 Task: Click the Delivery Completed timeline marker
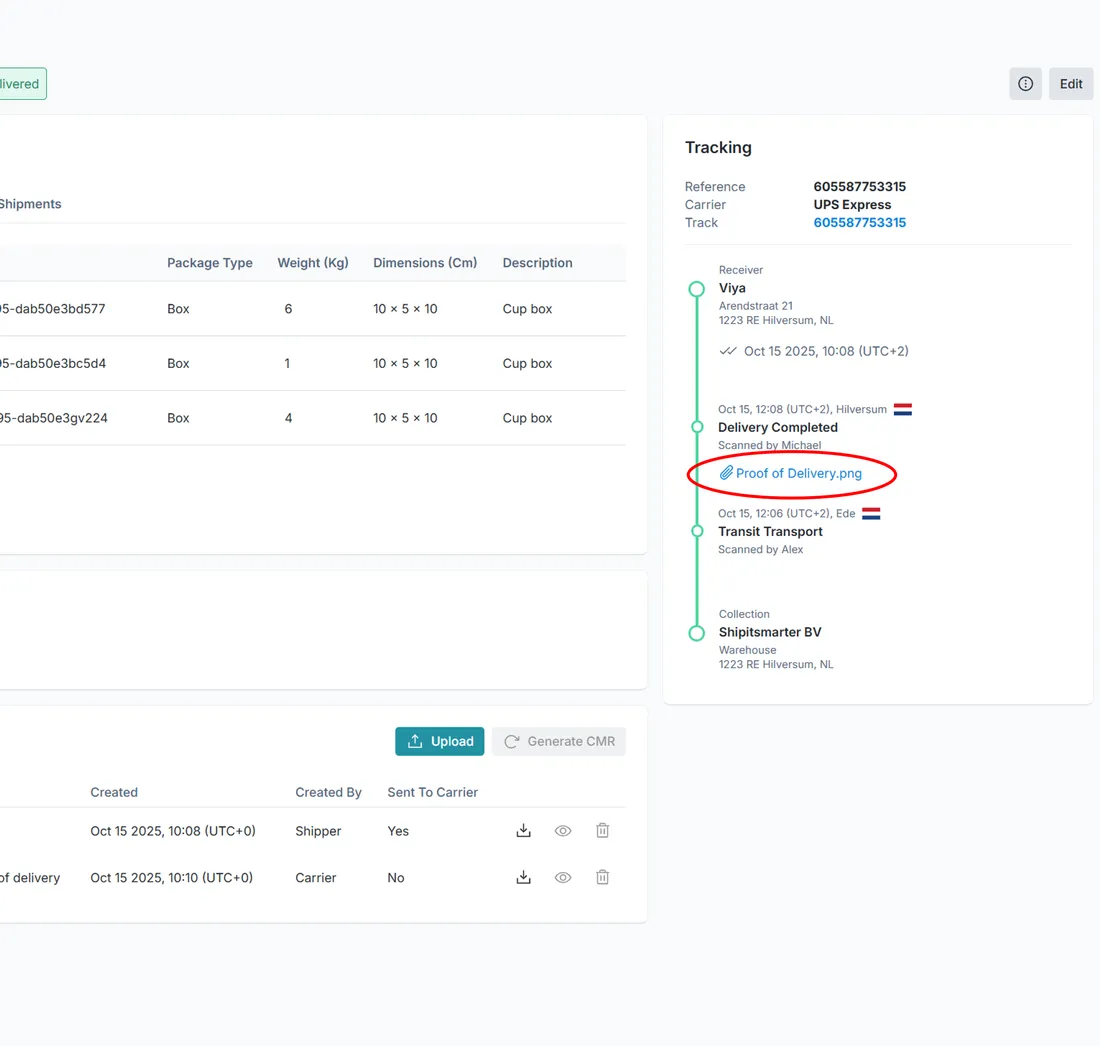[697, 427]
